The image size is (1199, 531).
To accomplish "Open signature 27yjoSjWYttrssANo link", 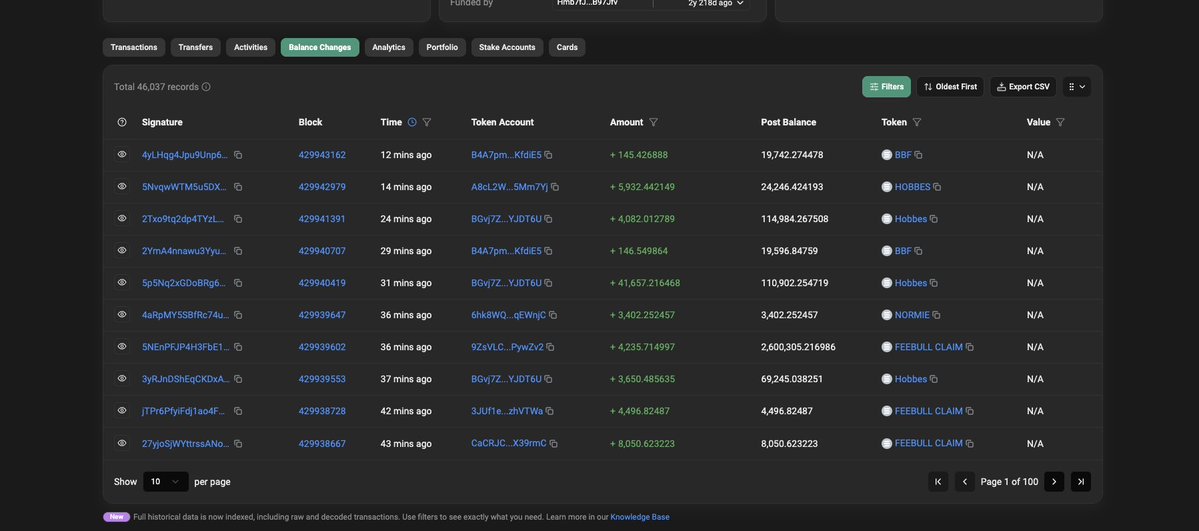I will point(185,444).
